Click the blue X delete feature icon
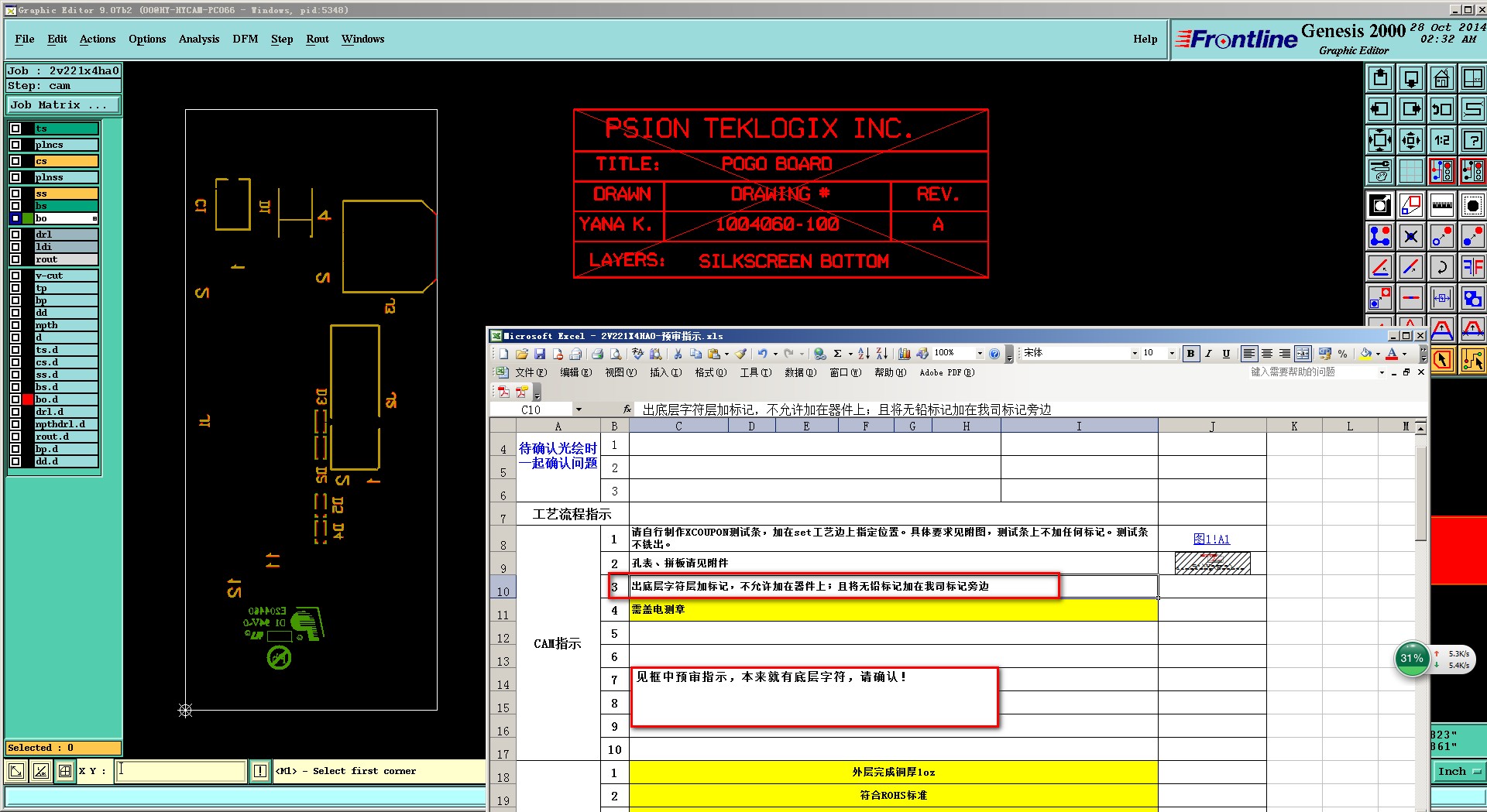The image size is (1487, 812). click(1411, 236)
